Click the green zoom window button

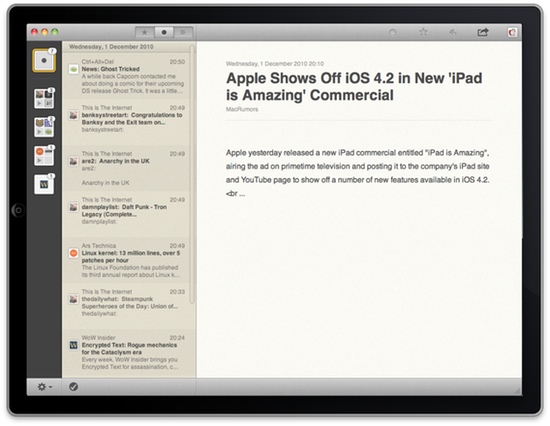click(x=55, y=32)
